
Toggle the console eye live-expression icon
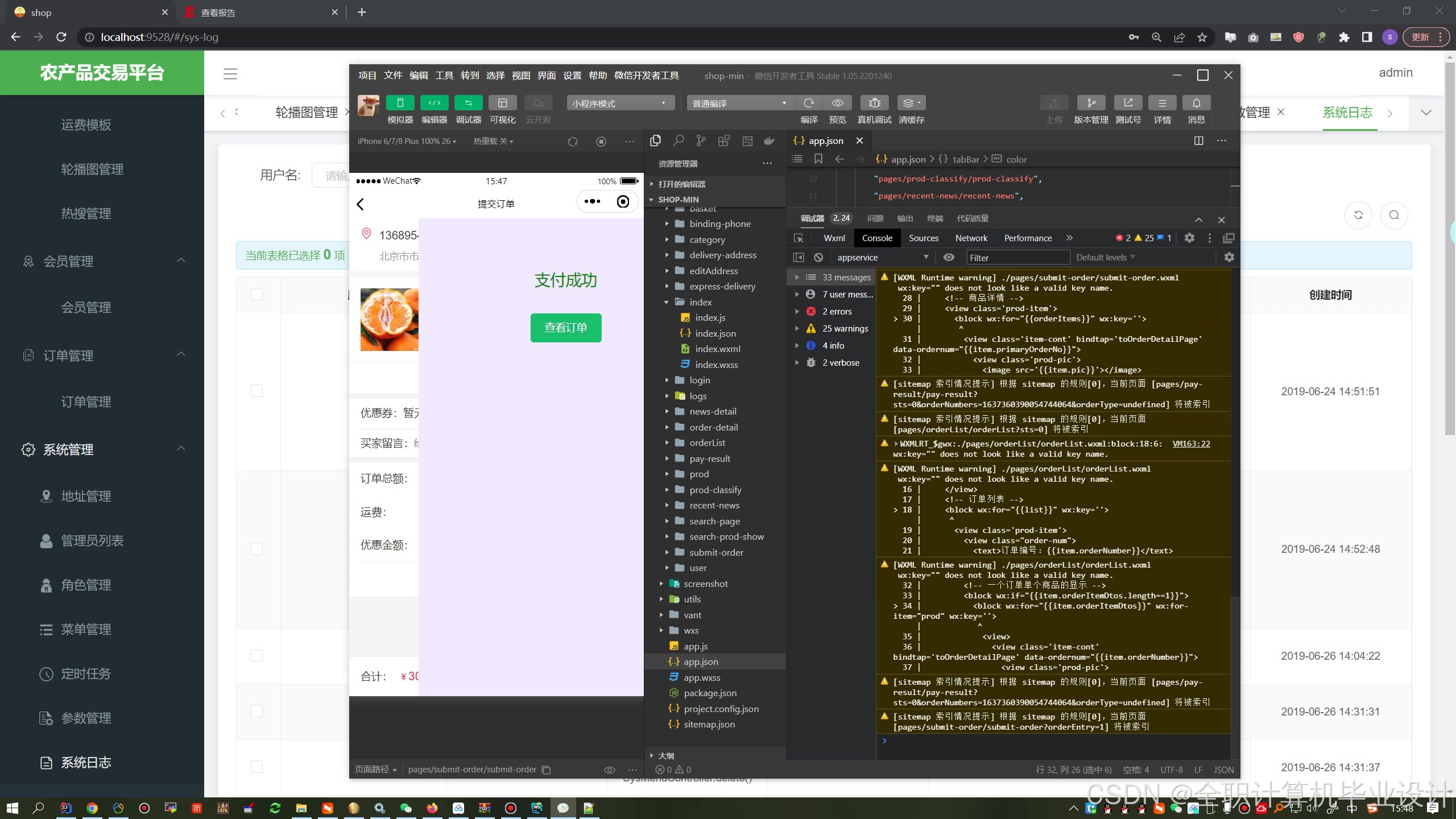point(949,257)
